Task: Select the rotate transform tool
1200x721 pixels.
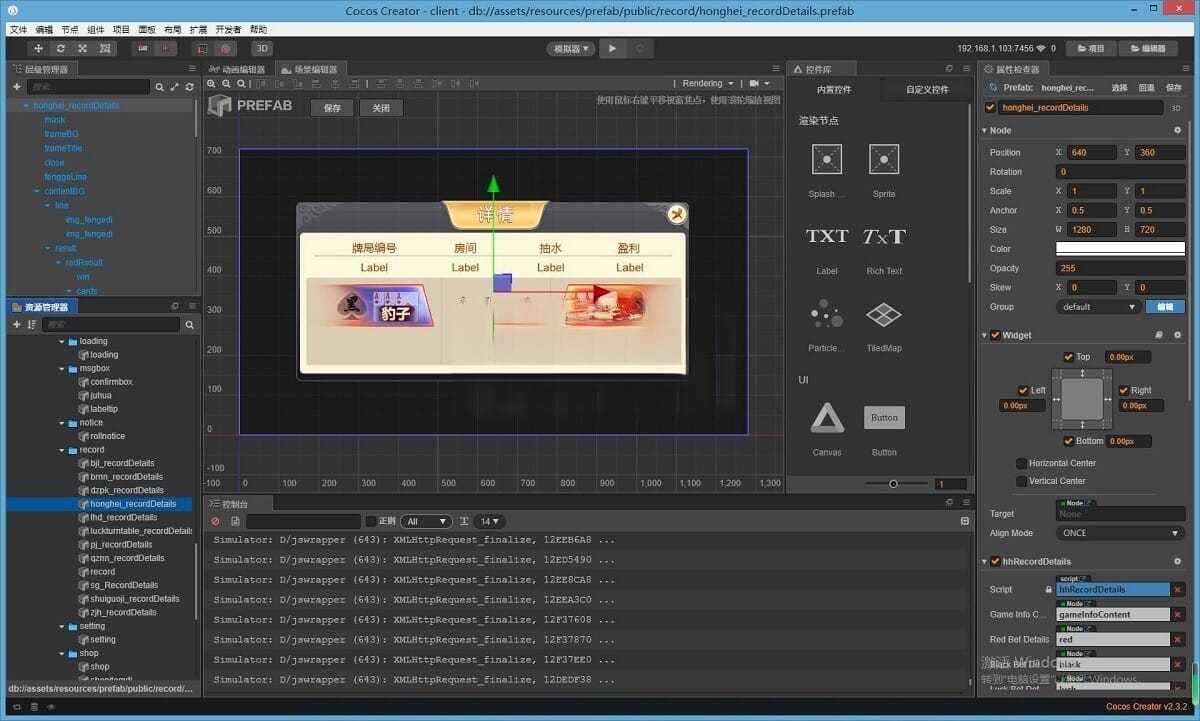Action: (x=61, y=48)
